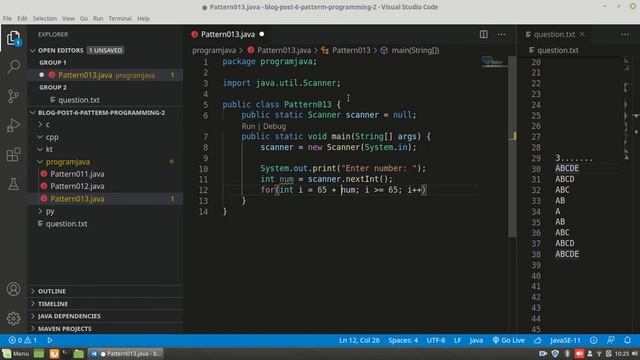Collapse the Open Editors section
640x360 pixels.
coord(105,50)
